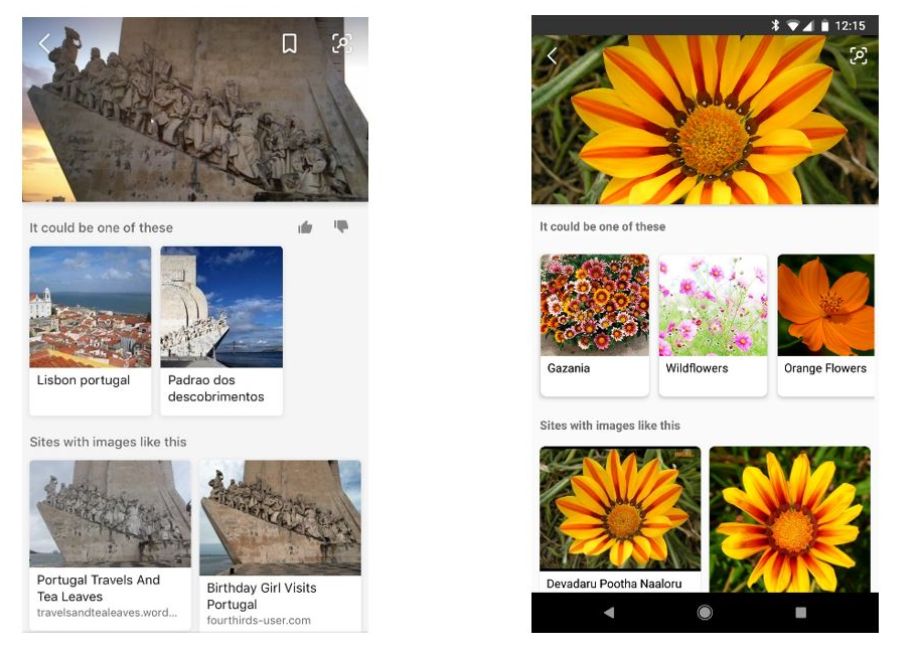Open the 'Devadaru Pootha Naaloru' image result
905x651 pixels.
tap(620, 515)
